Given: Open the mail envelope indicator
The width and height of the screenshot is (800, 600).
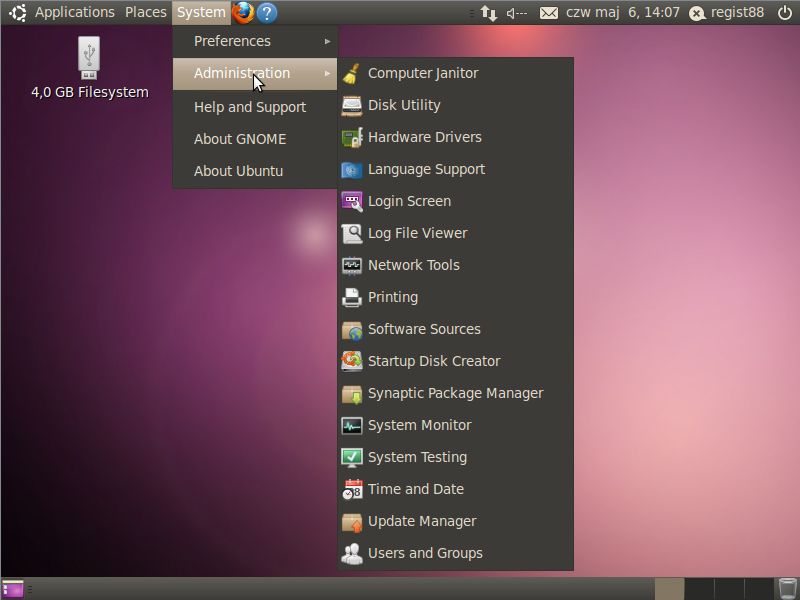Looking at the screenshot, I should click(548, 13).
